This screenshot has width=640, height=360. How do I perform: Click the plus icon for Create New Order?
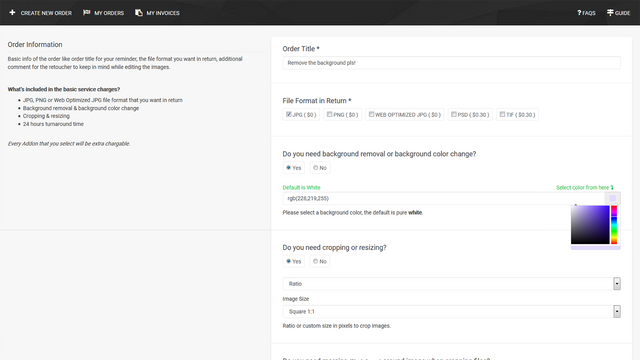tap(12, 13)
